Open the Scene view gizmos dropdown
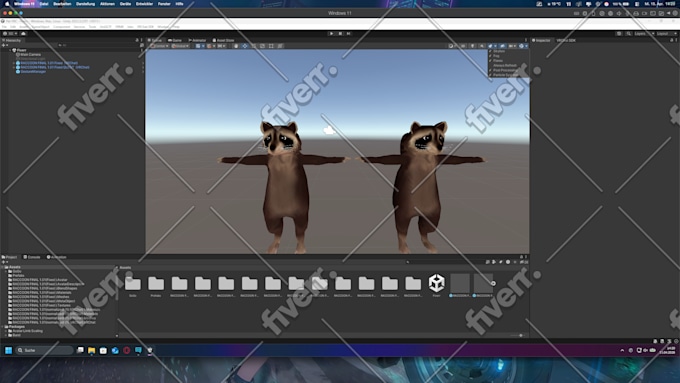 tap(523, 46)
